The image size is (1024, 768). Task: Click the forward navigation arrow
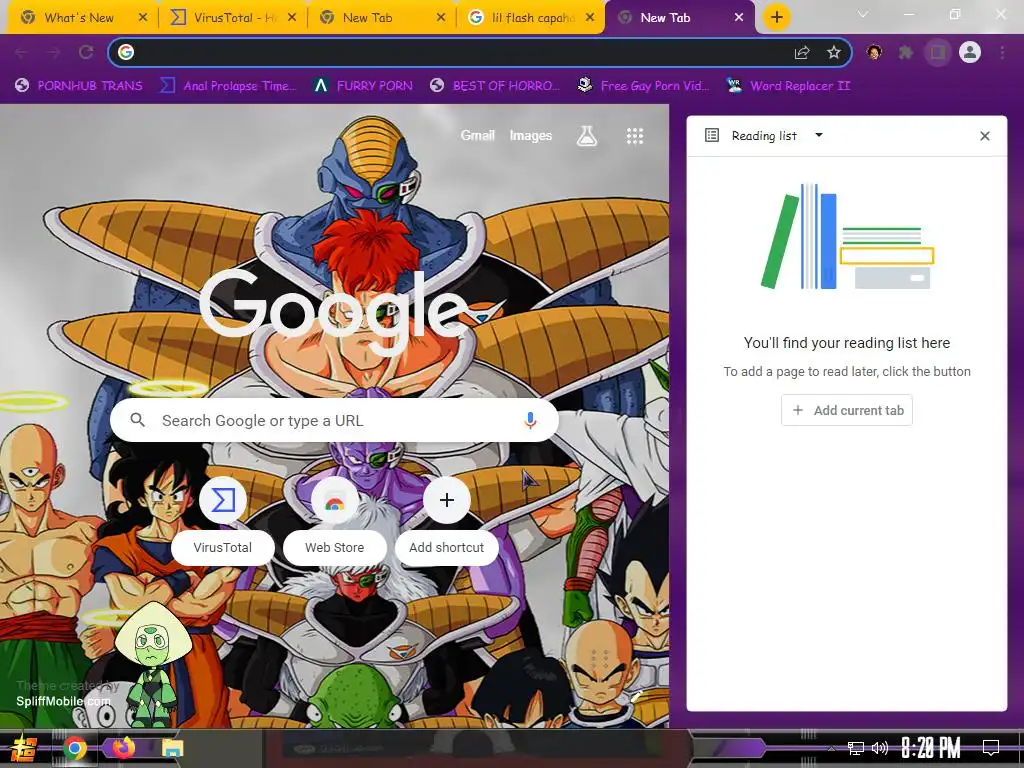pos(54,52)
